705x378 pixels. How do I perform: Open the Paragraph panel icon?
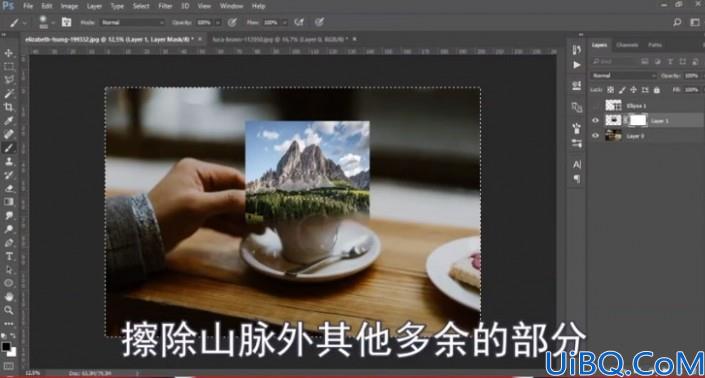pyautogui.click(x=577, y=179)
